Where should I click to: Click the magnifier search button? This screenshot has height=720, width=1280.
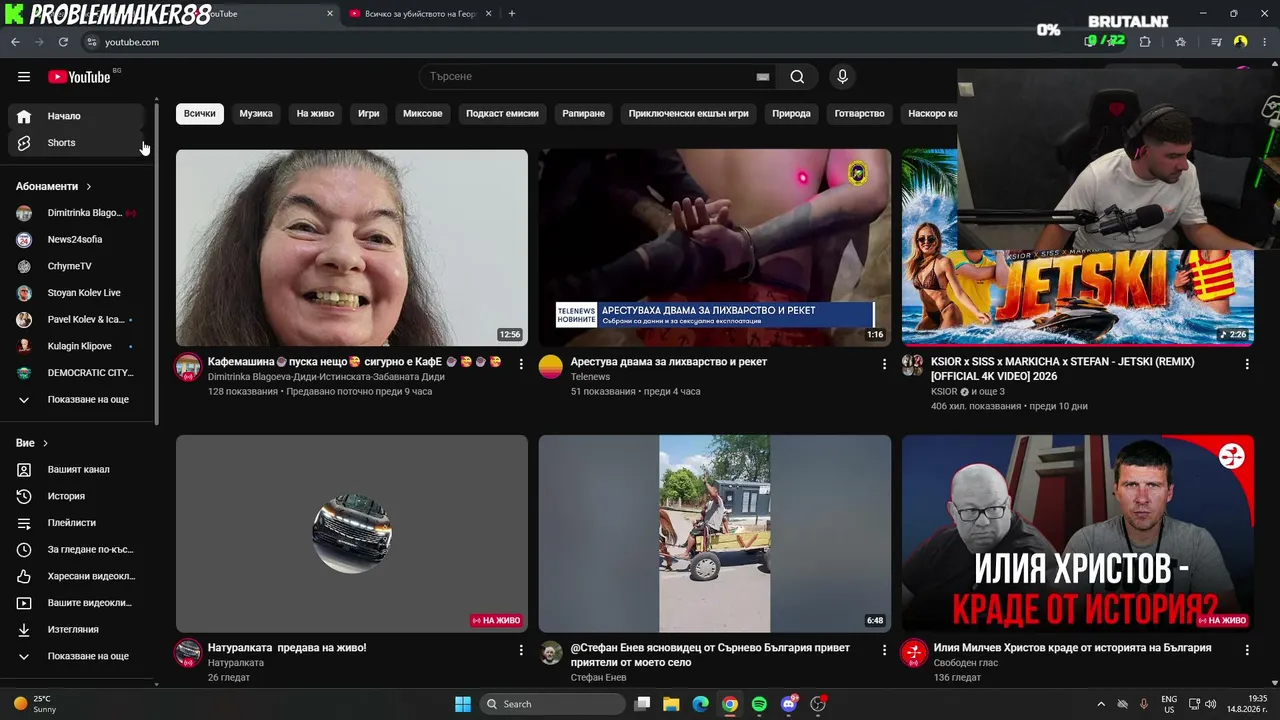click(x=797, y=77)
